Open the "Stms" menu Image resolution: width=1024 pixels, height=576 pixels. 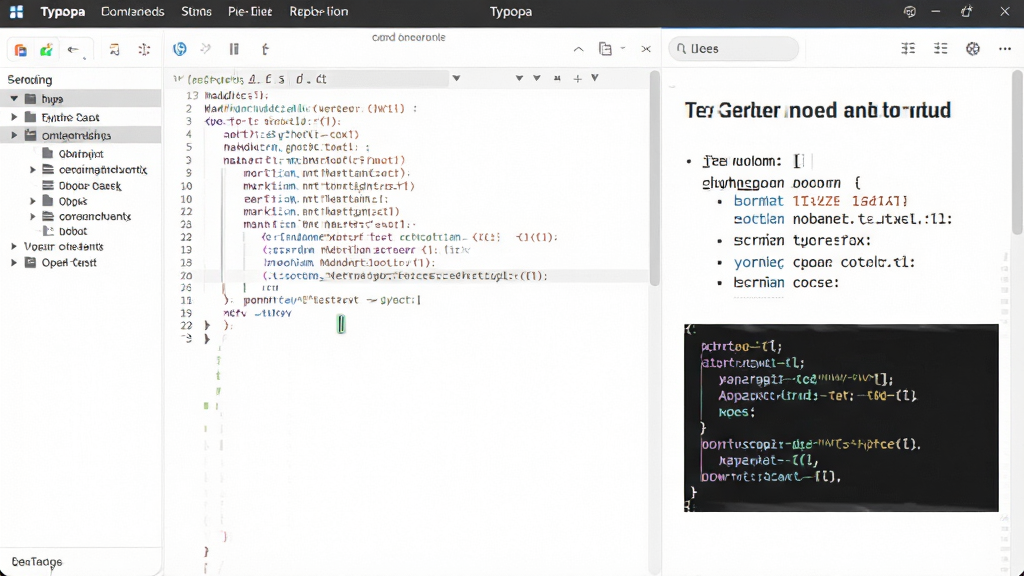(x=196, y=12)
